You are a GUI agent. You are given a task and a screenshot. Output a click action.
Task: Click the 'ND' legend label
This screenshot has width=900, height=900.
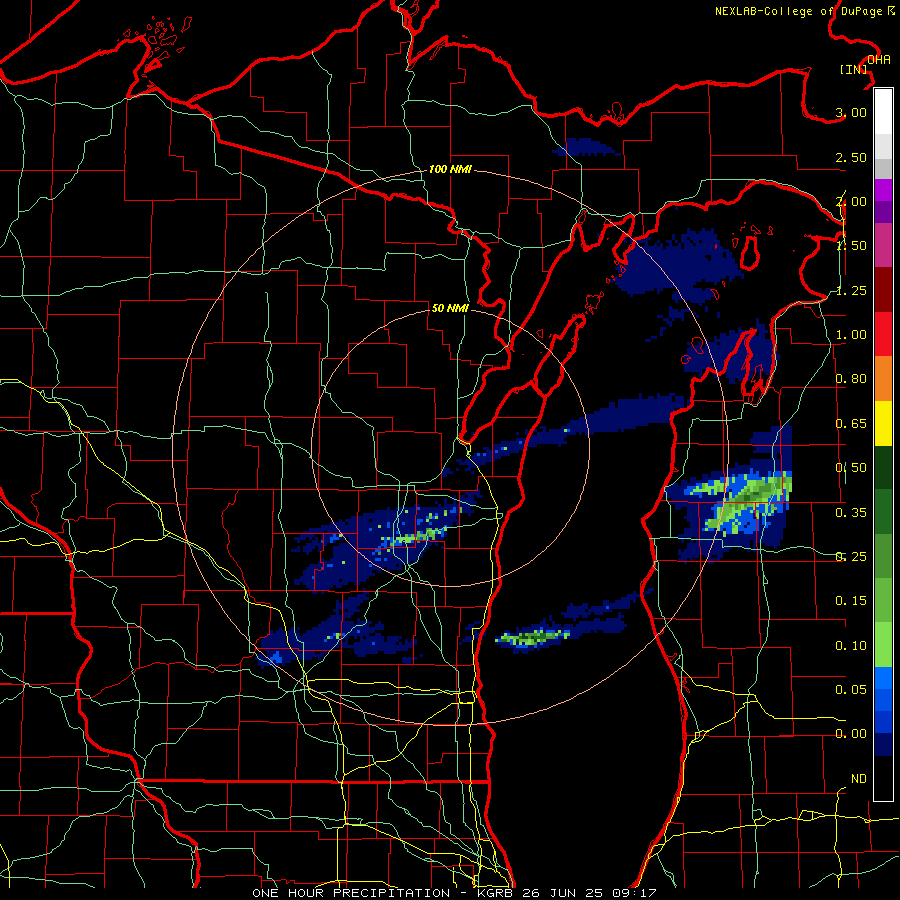click(859, 779)
